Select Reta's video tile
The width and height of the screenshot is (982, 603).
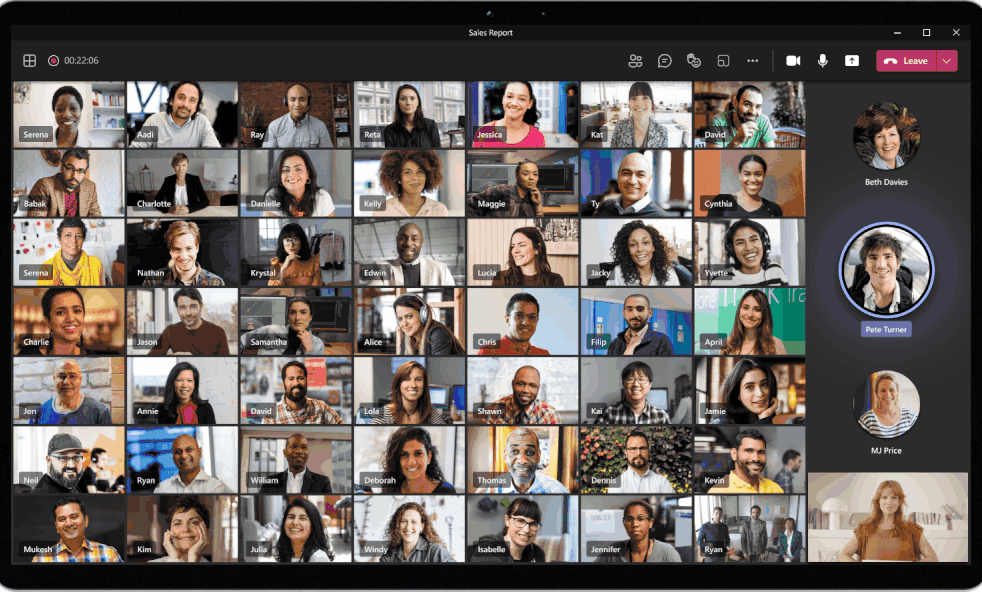409,114
